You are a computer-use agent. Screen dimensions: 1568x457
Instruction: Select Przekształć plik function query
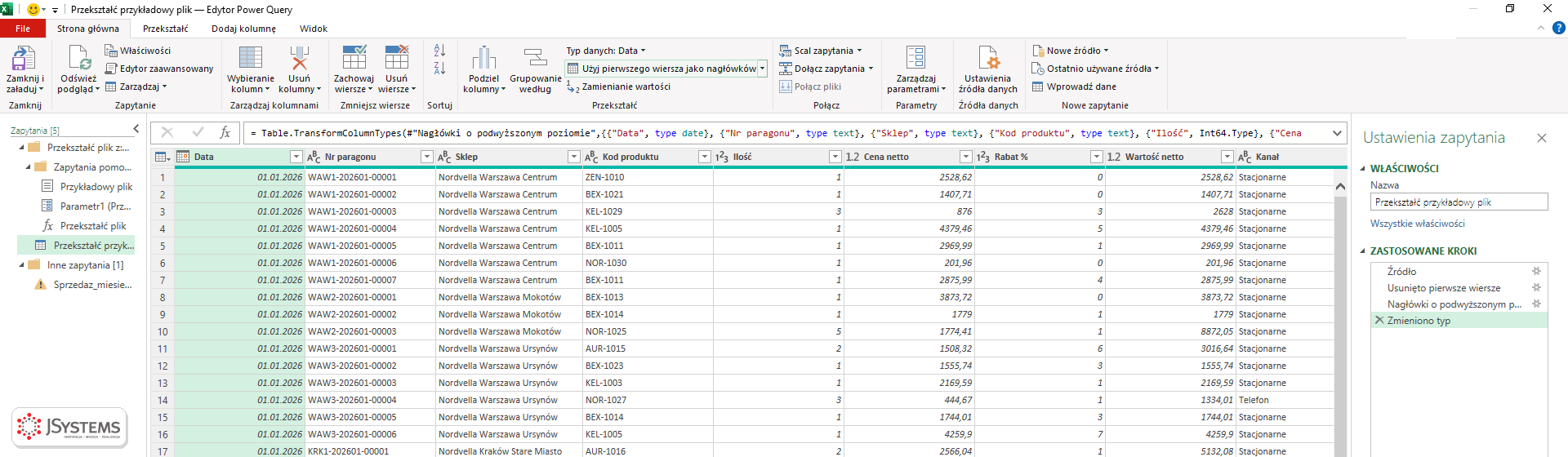(x=84, y=226)
